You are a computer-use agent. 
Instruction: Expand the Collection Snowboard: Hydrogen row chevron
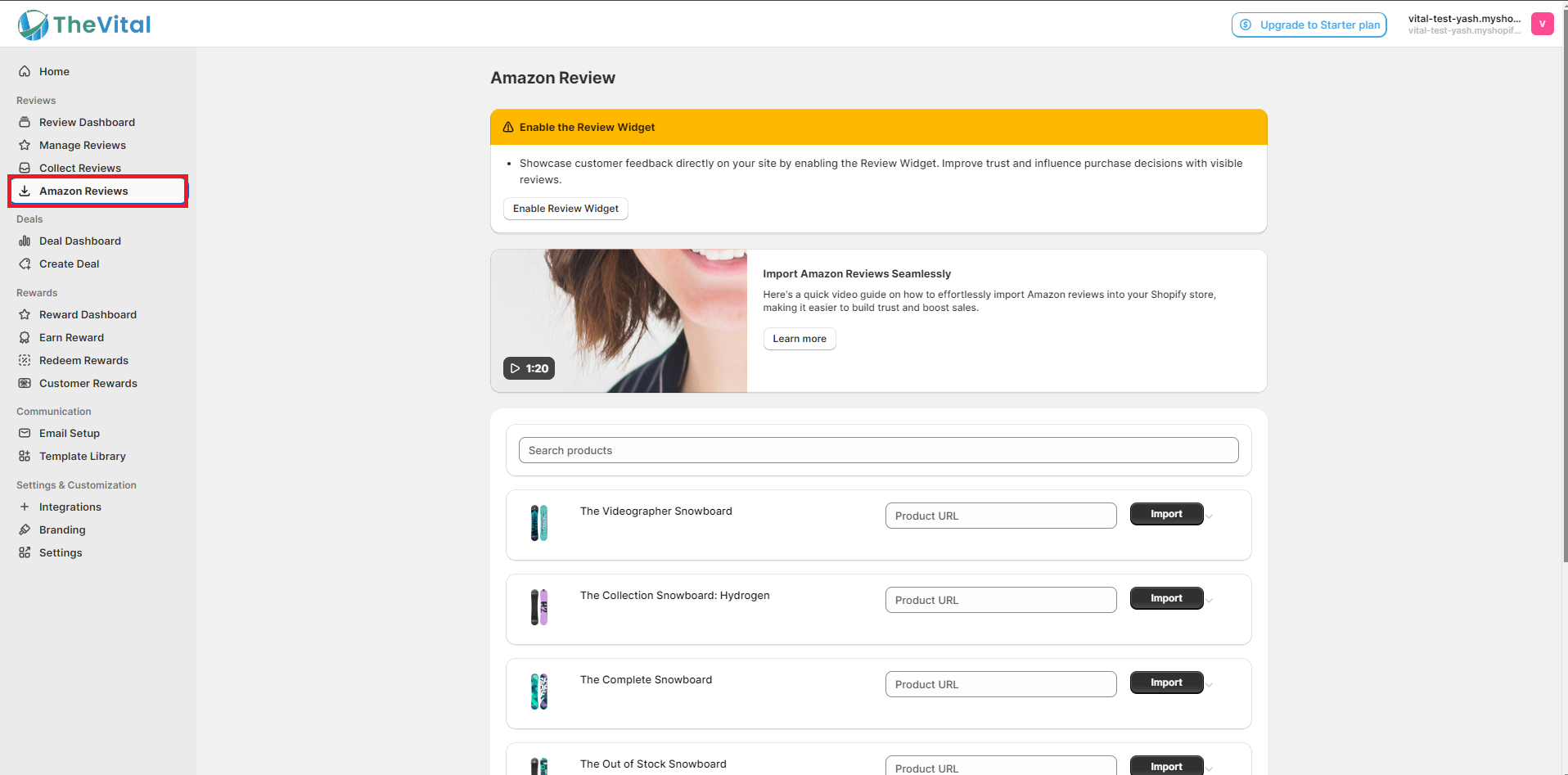(1210, 601)
